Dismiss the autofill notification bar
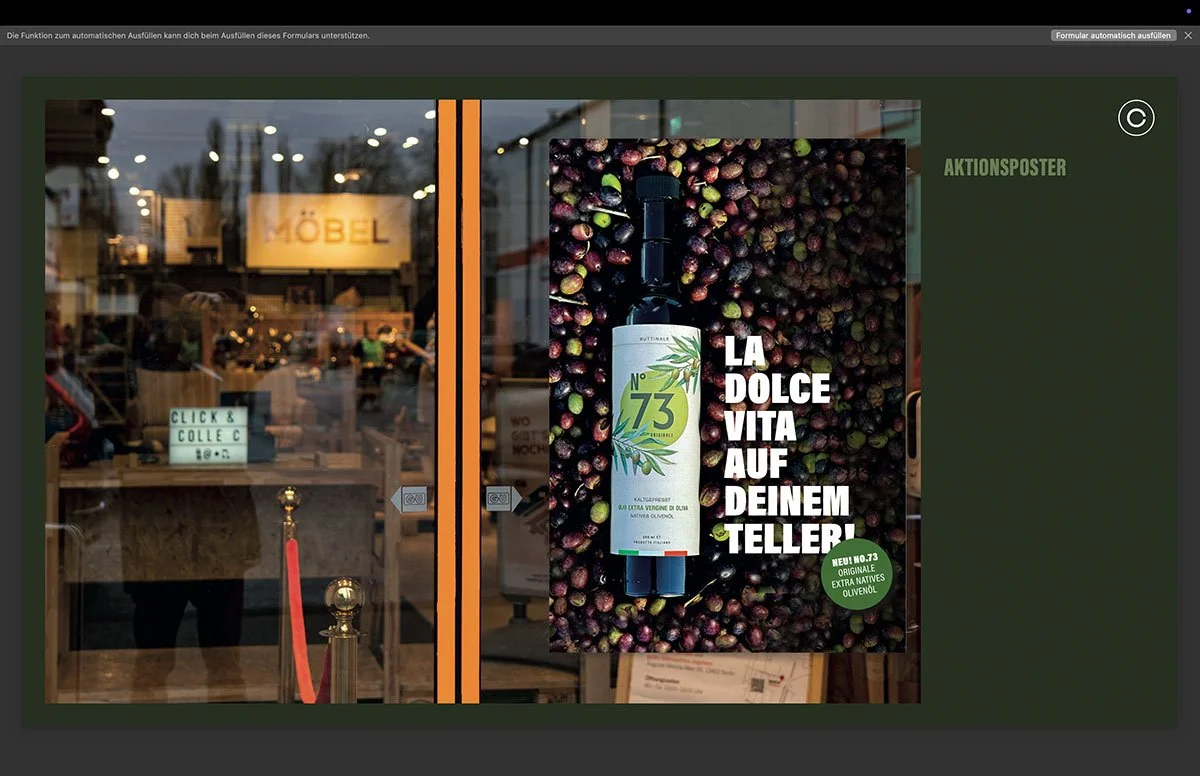 coord(1188,35)
